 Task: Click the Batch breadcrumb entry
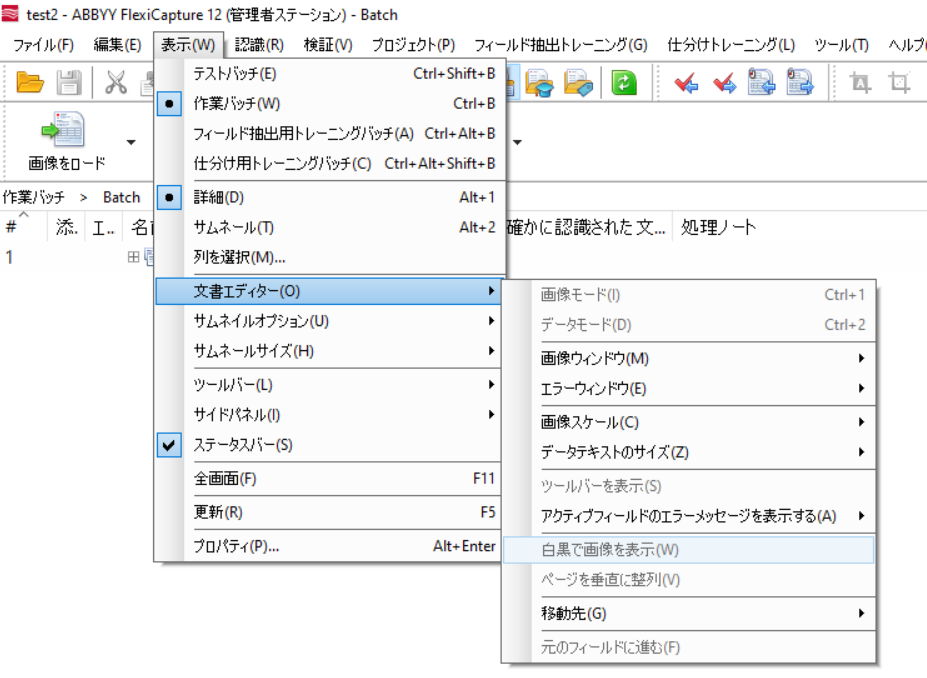[x=121, y=197]
